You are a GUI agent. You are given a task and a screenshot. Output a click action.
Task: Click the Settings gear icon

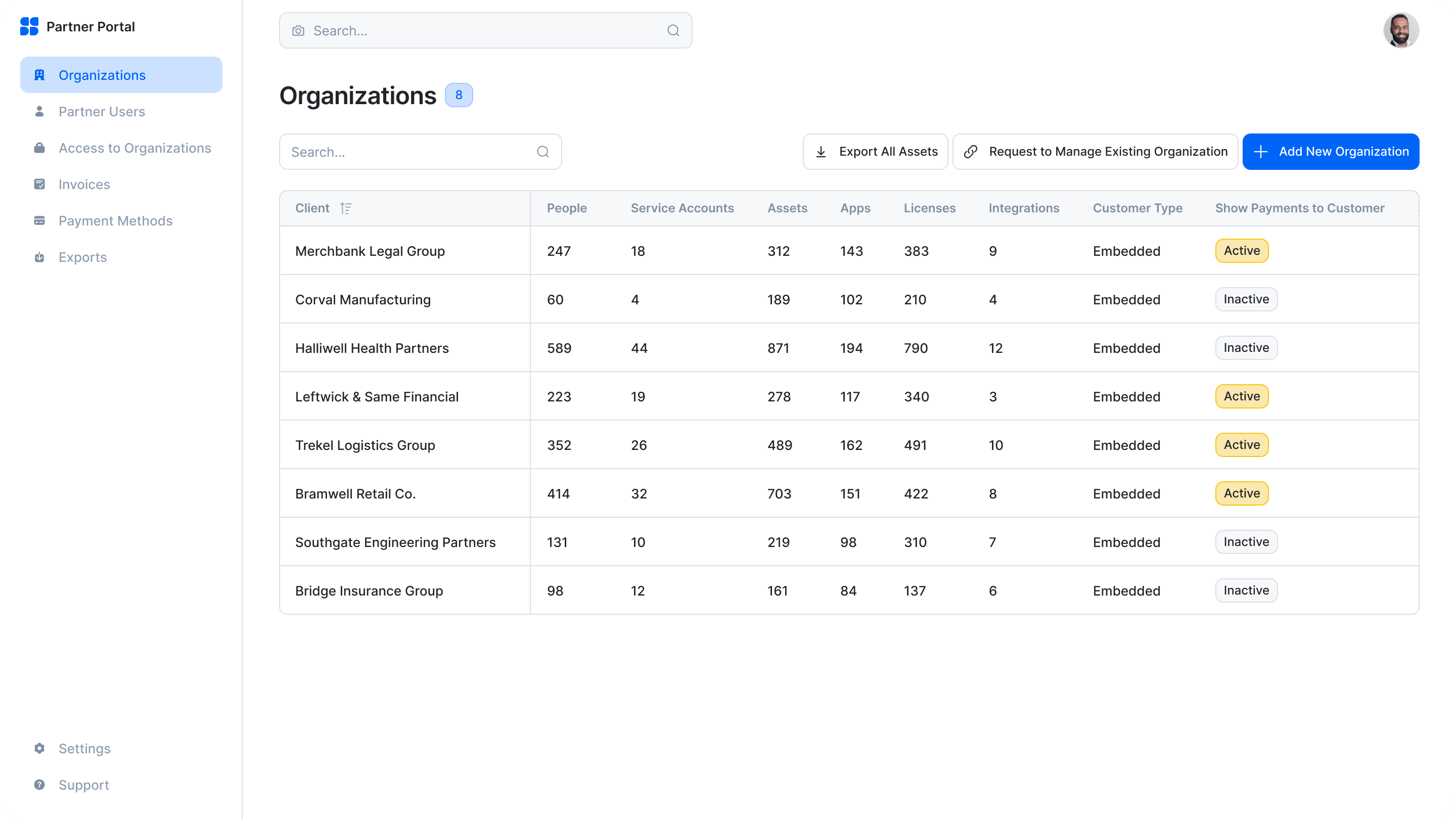point(39,748)
